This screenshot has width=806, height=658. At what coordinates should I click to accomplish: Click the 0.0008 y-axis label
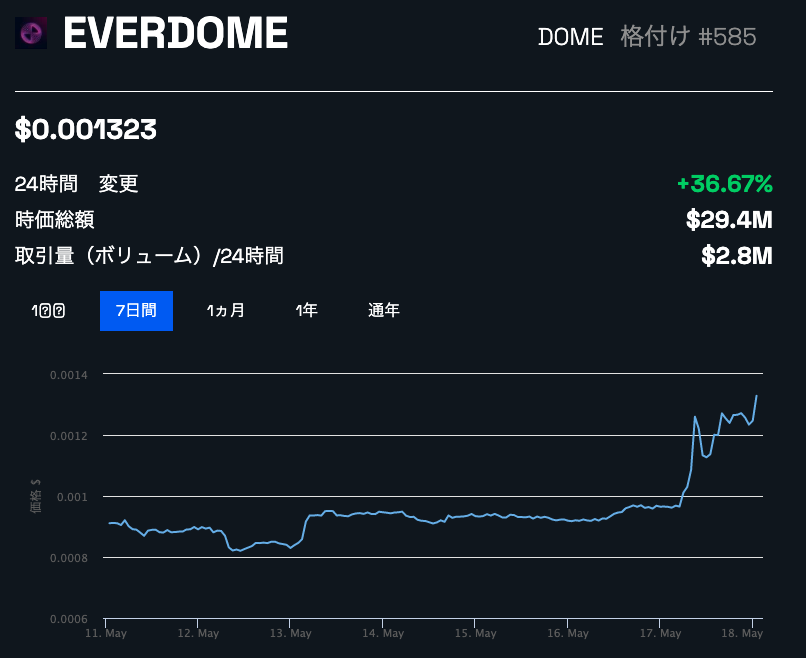tap(69, 558)
